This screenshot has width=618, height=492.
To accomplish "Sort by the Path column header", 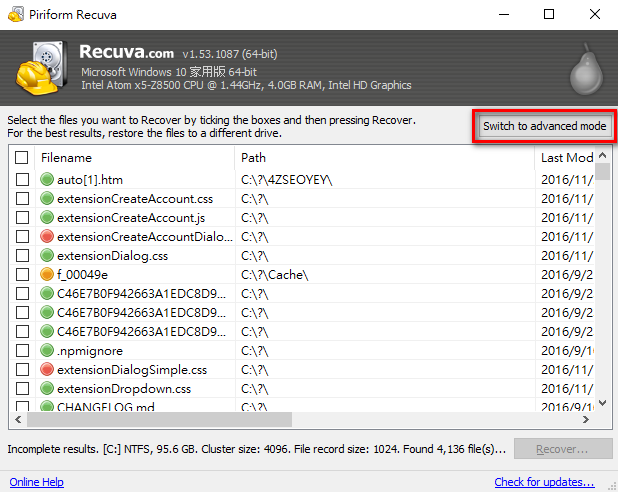I will [x=385, y=158].
